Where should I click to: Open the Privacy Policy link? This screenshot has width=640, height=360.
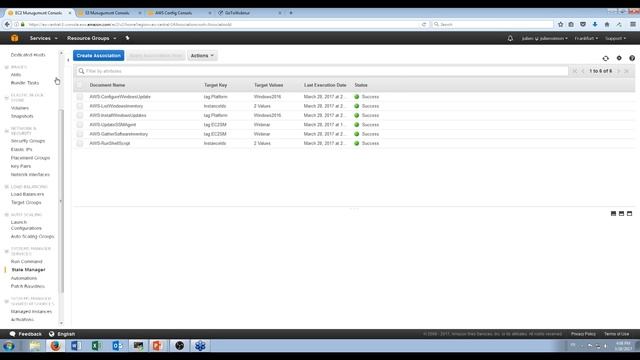(583, 334)
